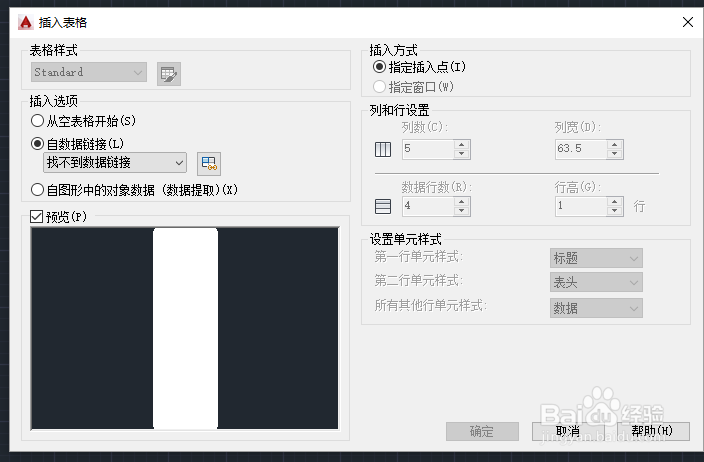
Task: Decrease 数据行数 with down spinner arrow
Action: [x=462, y=211]
